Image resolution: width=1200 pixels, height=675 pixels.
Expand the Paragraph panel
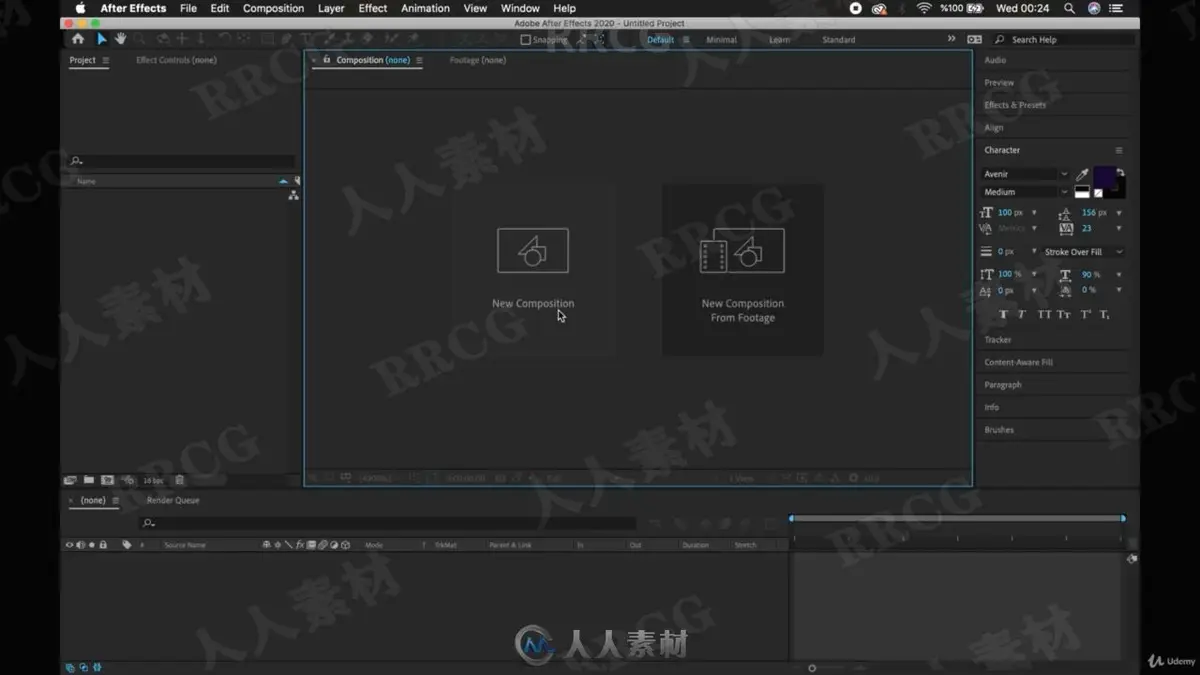1003,385
